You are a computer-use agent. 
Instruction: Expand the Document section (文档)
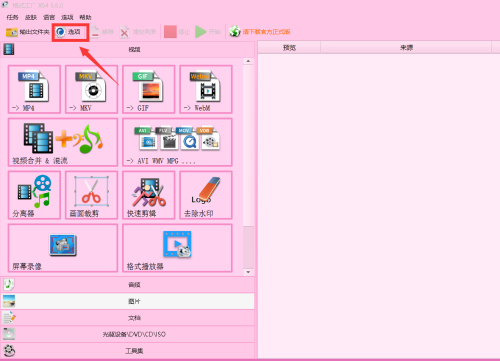(x=128, y=318)
